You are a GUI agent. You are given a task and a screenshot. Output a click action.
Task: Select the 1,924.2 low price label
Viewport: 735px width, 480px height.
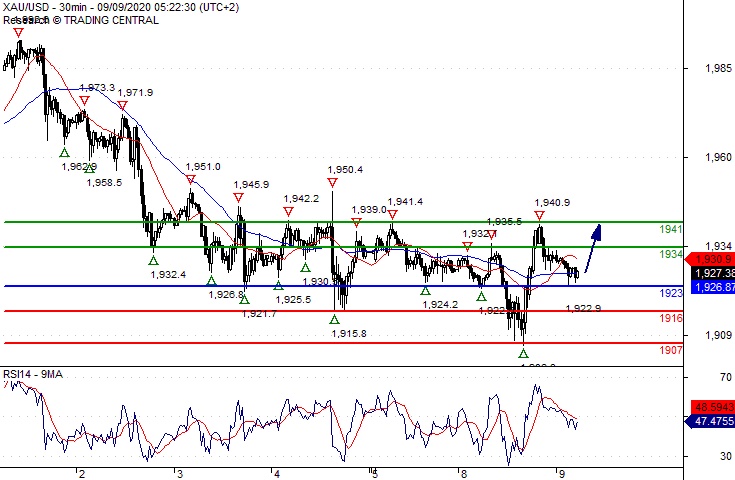(440, 305)
